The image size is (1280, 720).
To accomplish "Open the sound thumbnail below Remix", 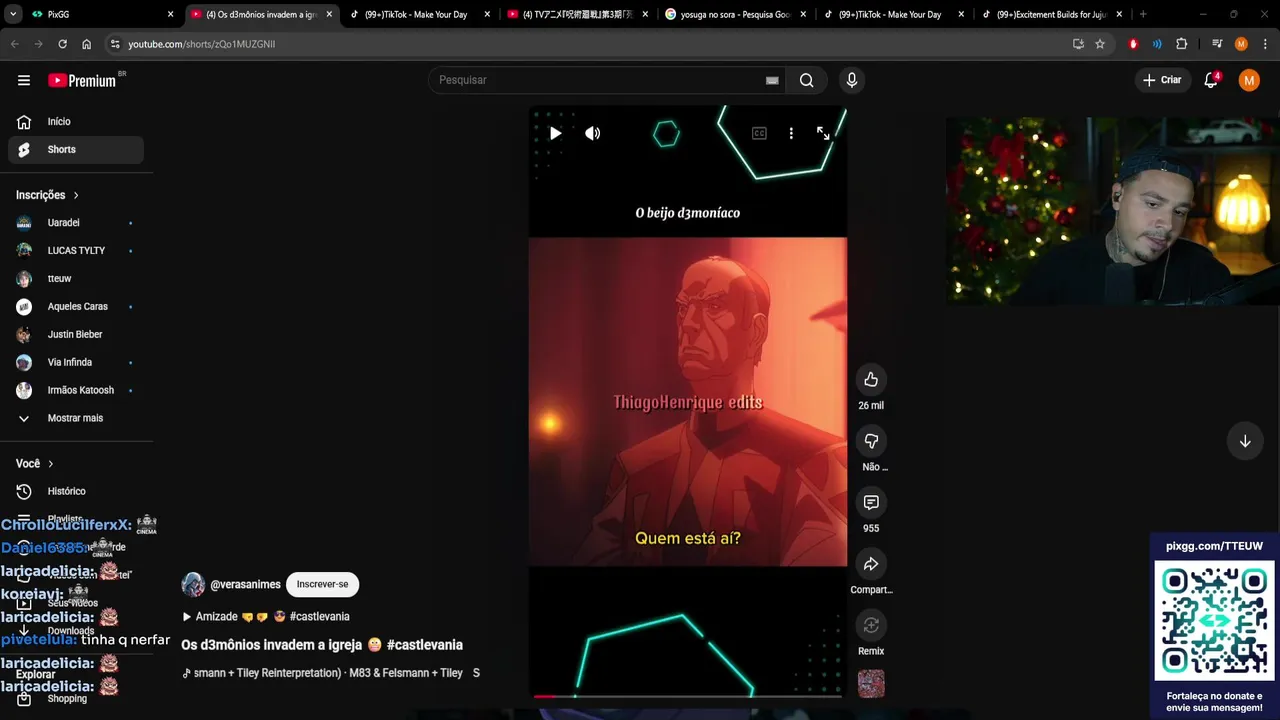I will pos(871,684).
